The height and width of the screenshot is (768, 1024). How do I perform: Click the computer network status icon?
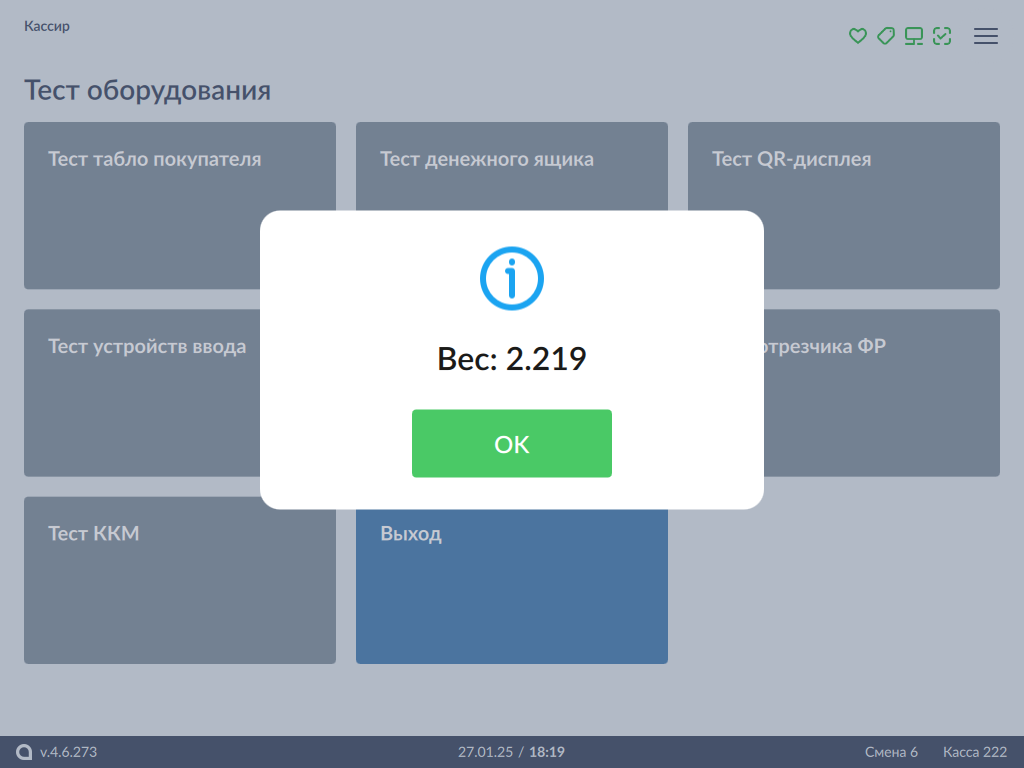pyautogui.click(x=913, y=36)
